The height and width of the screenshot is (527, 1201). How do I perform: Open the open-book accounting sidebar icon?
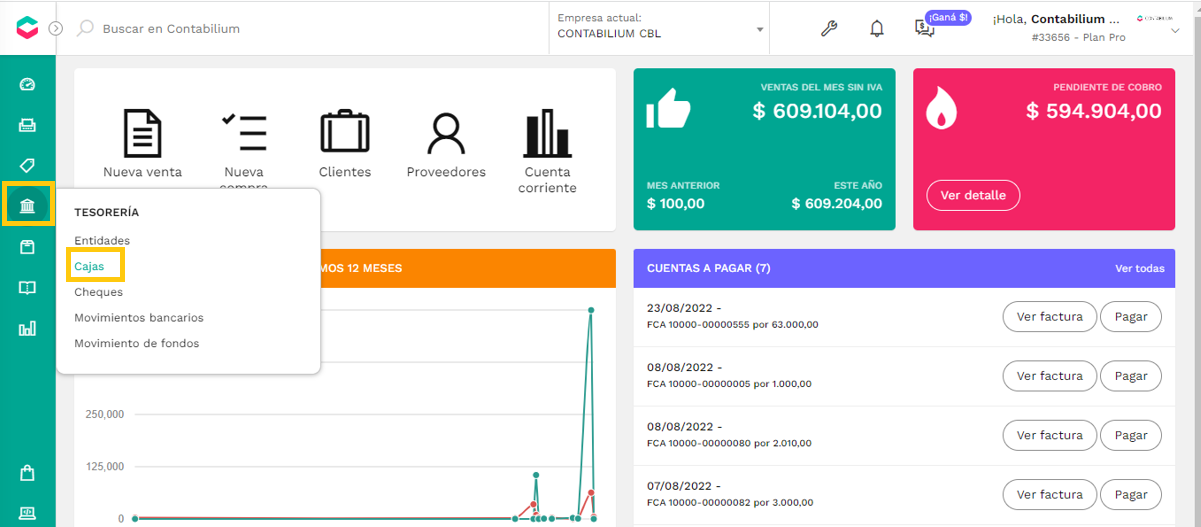[x=27, y=288]
